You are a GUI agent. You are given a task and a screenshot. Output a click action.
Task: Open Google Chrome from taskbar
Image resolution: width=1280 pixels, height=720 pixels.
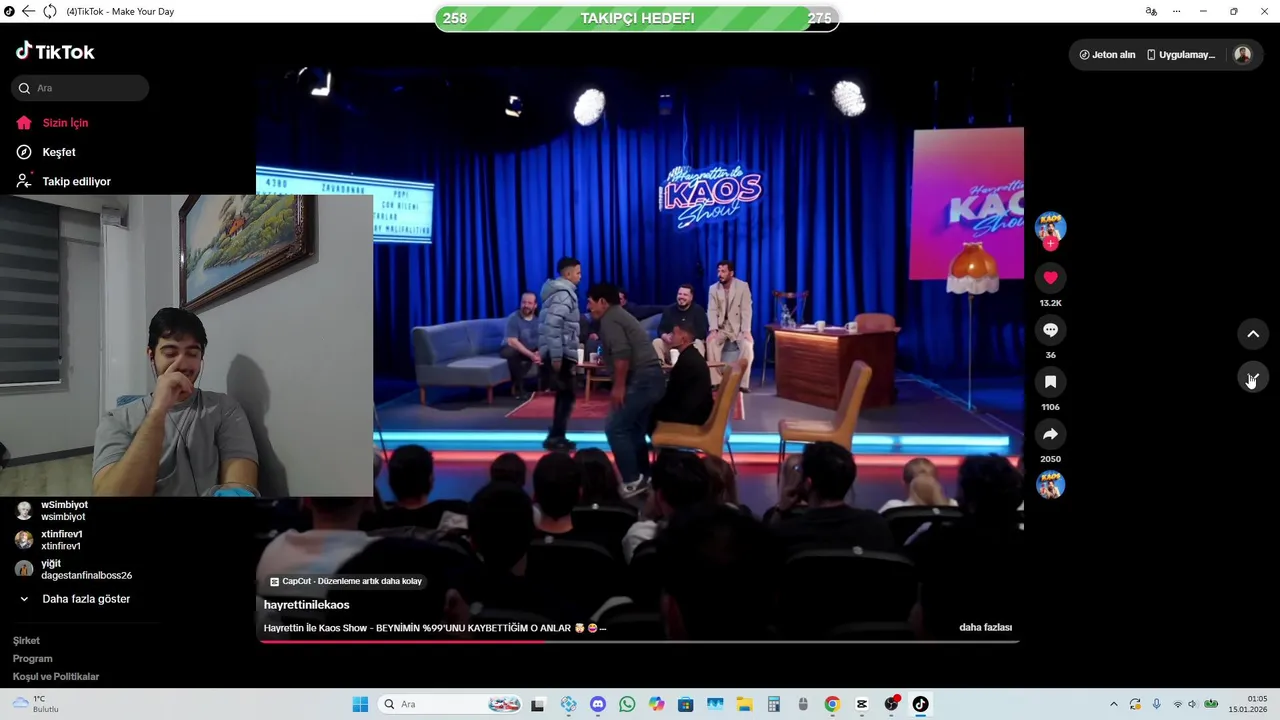coord(832,704)
